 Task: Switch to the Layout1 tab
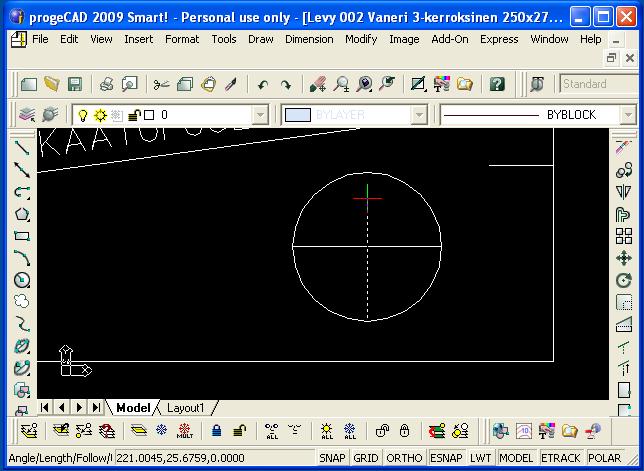pyautogui.click(x=185, y=408)
